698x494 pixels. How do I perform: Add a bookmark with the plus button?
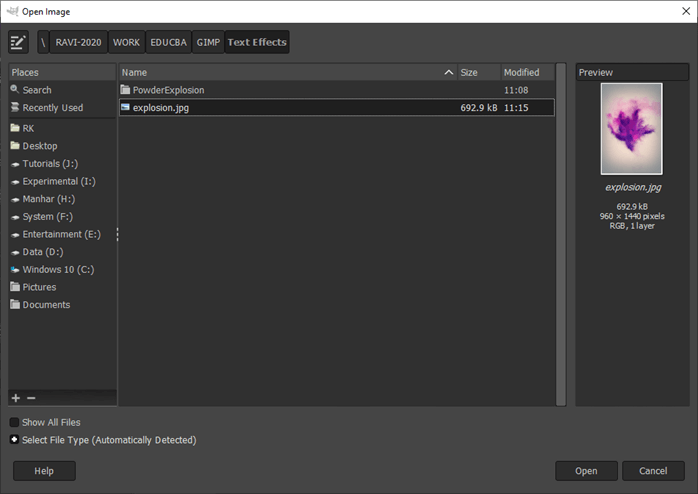(16, 398)
